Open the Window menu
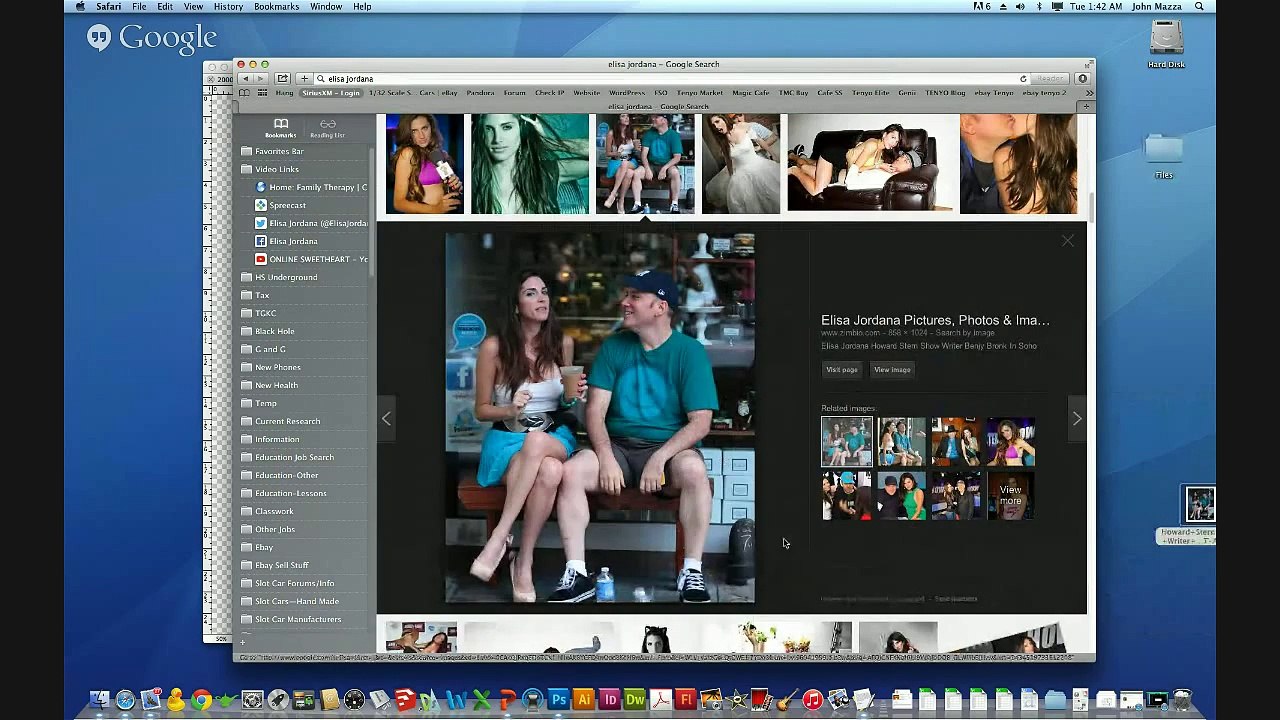 tap(326, 7)
